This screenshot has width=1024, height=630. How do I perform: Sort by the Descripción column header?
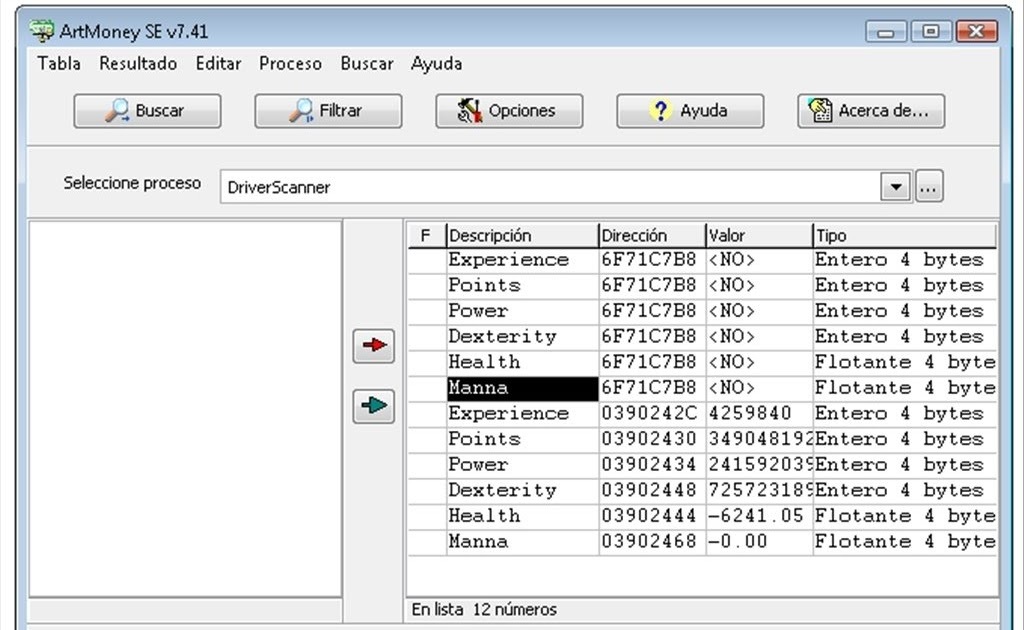point(522,236)
